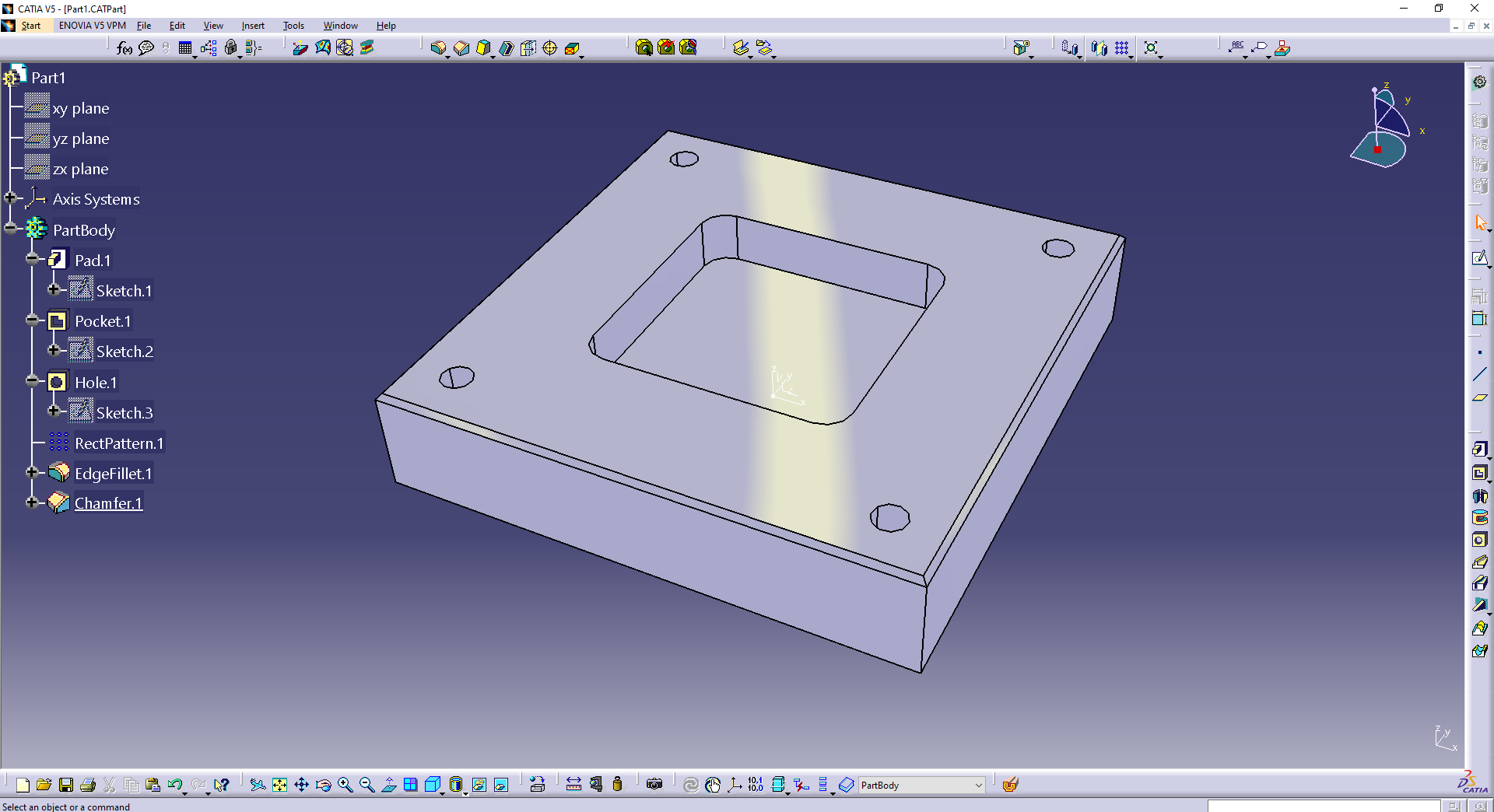Image resolution: width=1494 pixels, height=812 pixels.
Task: Select the Sketcher tool in right toolbar
Action: [x=1479, y=258]
